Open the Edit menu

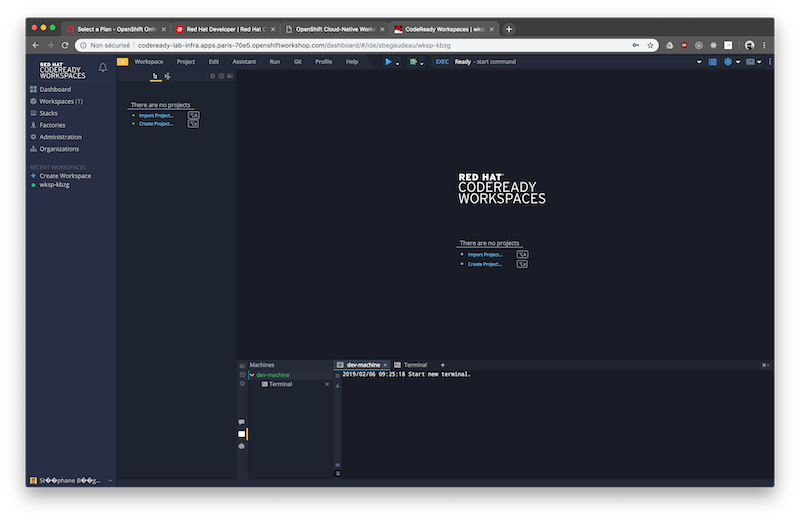tap(214, 62)
